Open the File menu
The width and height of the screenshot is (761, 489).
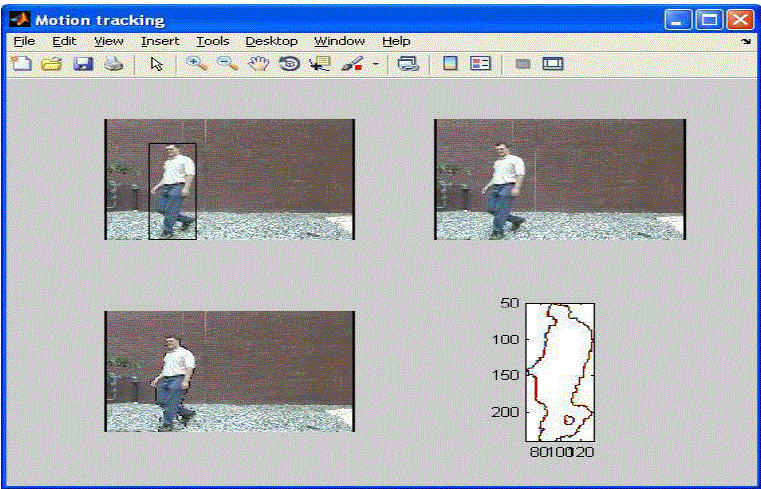click(24, 41)
